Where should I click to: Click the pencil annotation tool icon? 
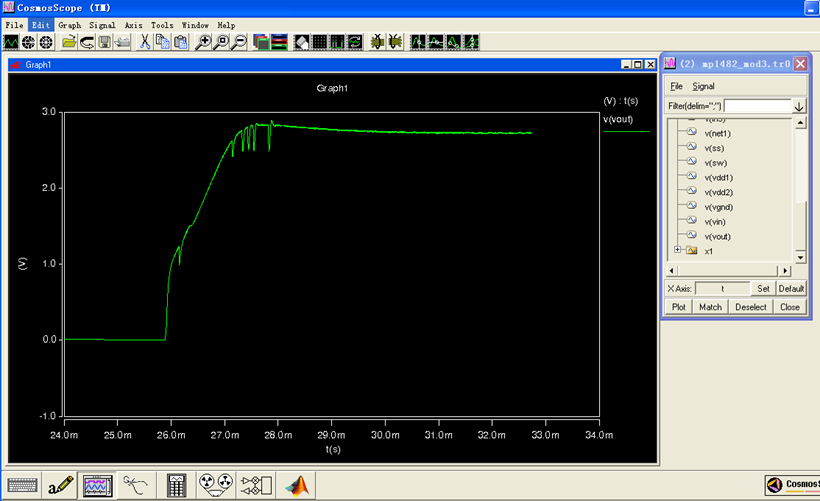pos(60,485)
